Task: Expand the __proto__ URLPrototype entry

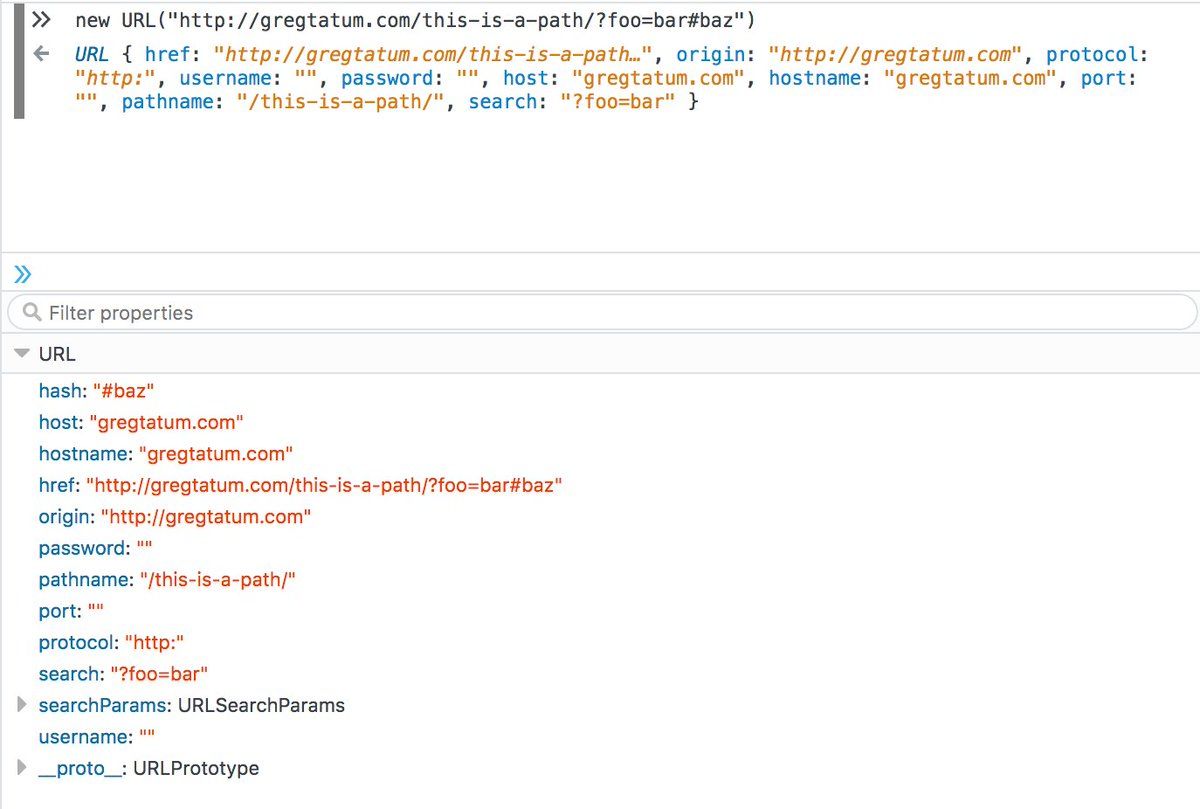Action: pos(23,768)
